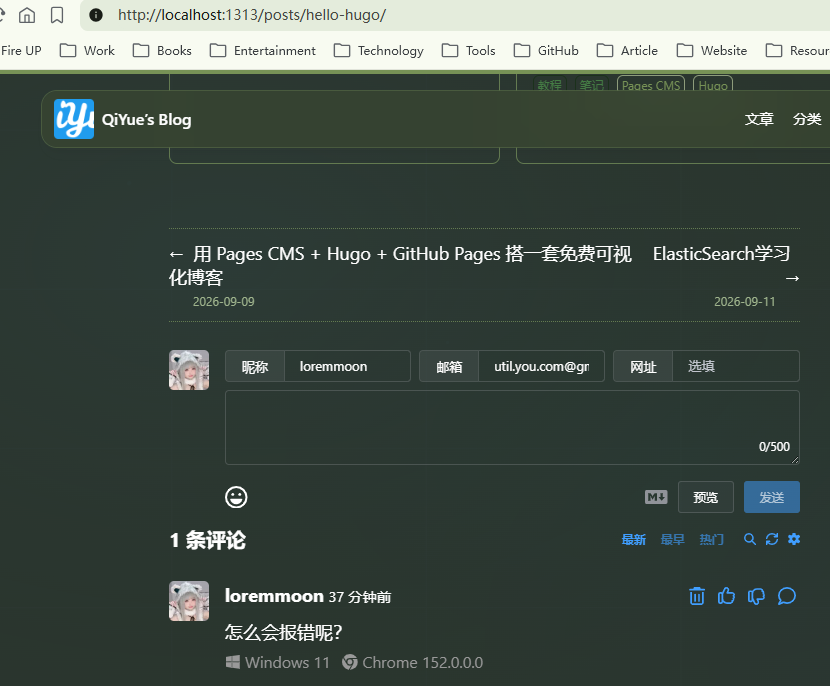The image size is (830, 686).
Task: Sort comments by 最早
Action: pos(673,539)
